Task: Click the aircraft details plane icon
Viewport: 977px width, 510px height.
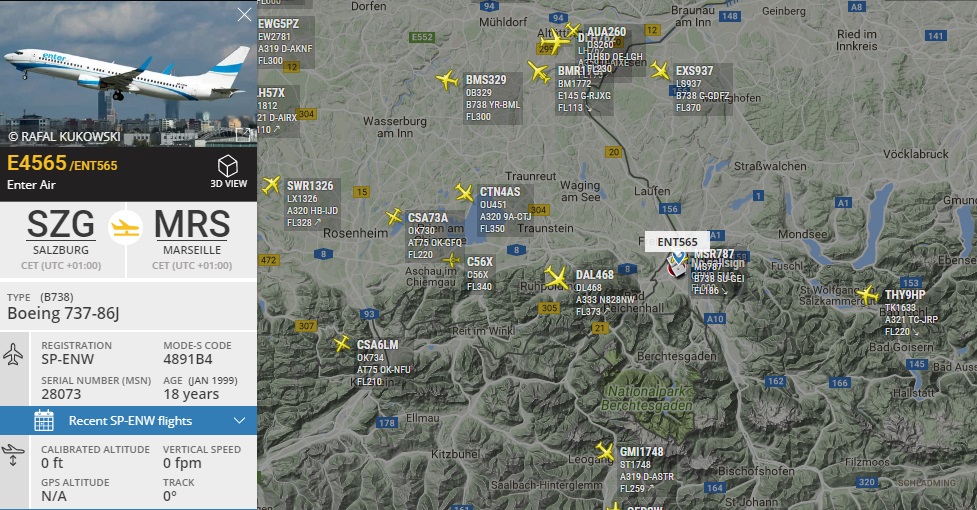Action: tap(13, 354)
